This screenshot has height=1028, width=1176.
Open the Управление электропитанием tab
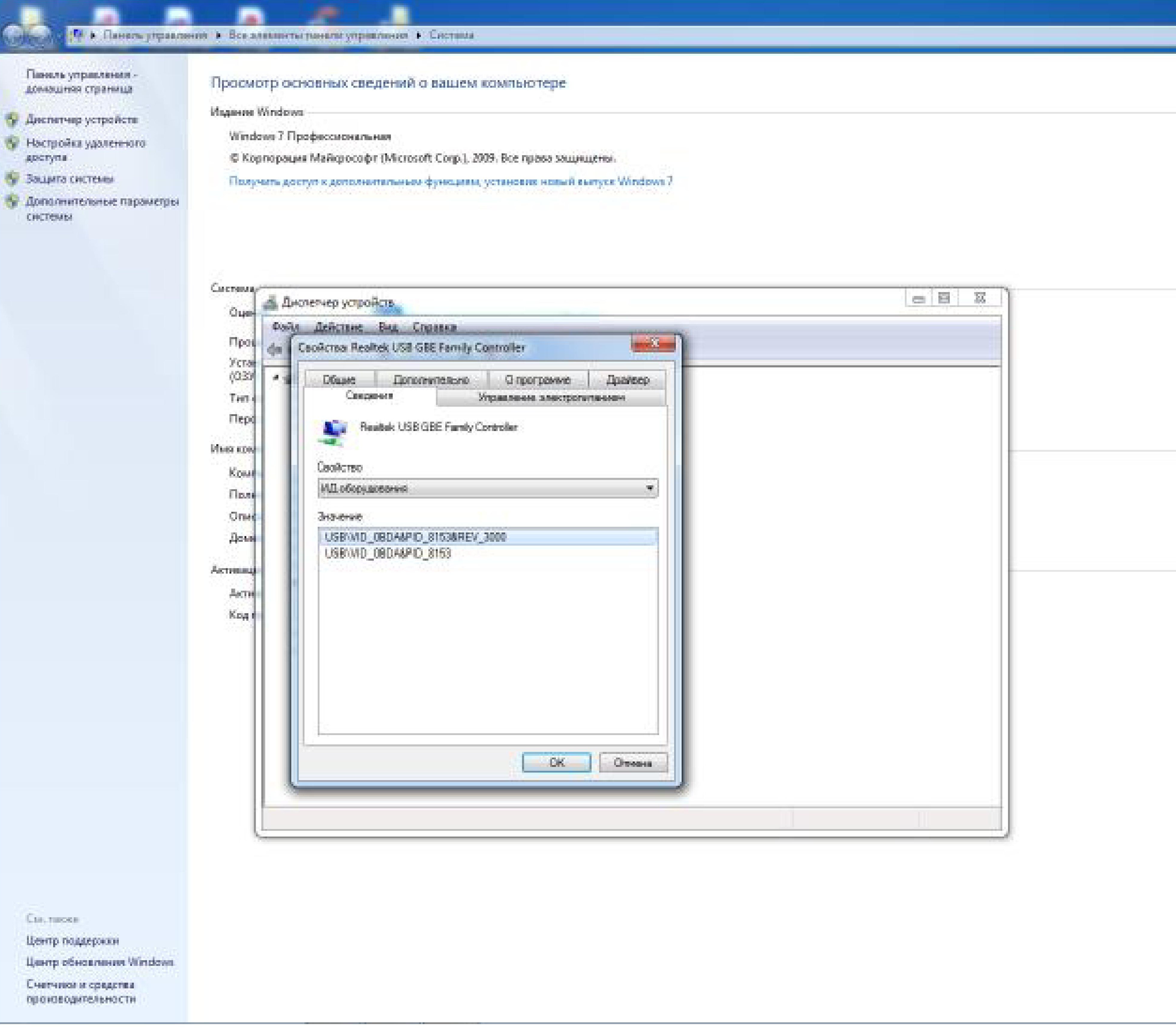pos(551,398)
